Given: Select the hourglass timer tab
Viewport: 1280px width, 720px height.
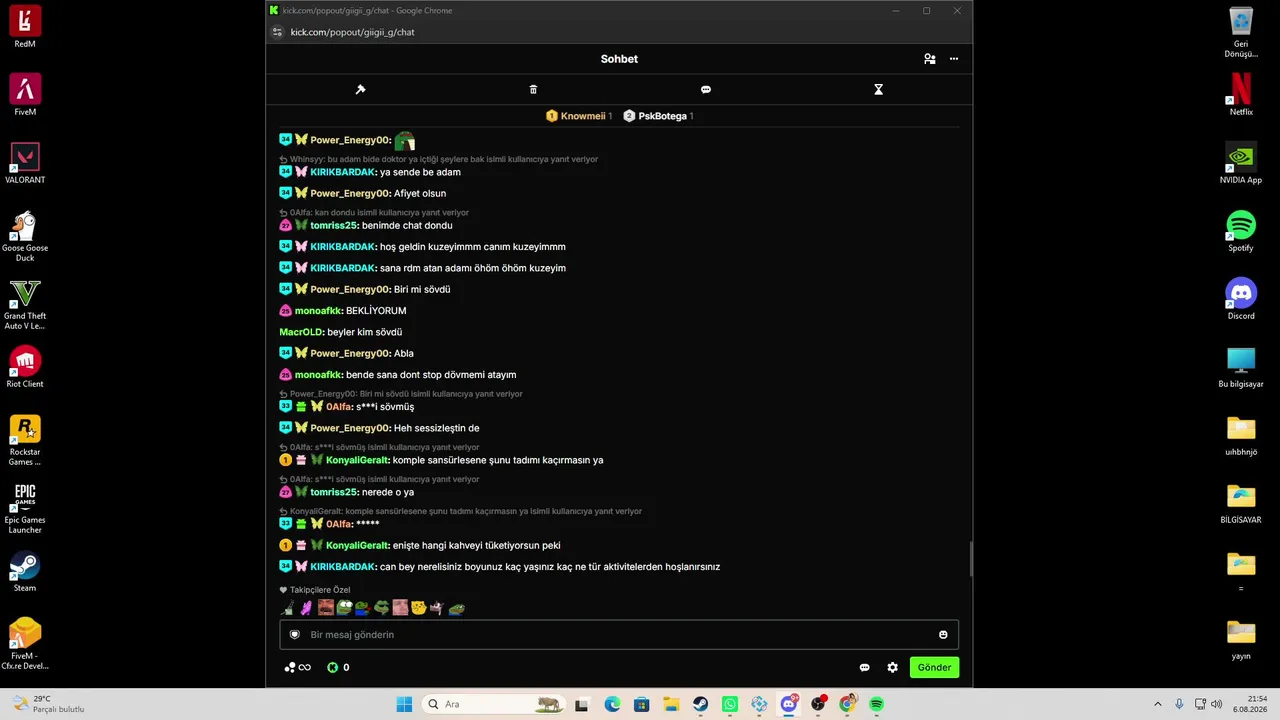Looking at the screenshot, I should click(x=878, y=89).
